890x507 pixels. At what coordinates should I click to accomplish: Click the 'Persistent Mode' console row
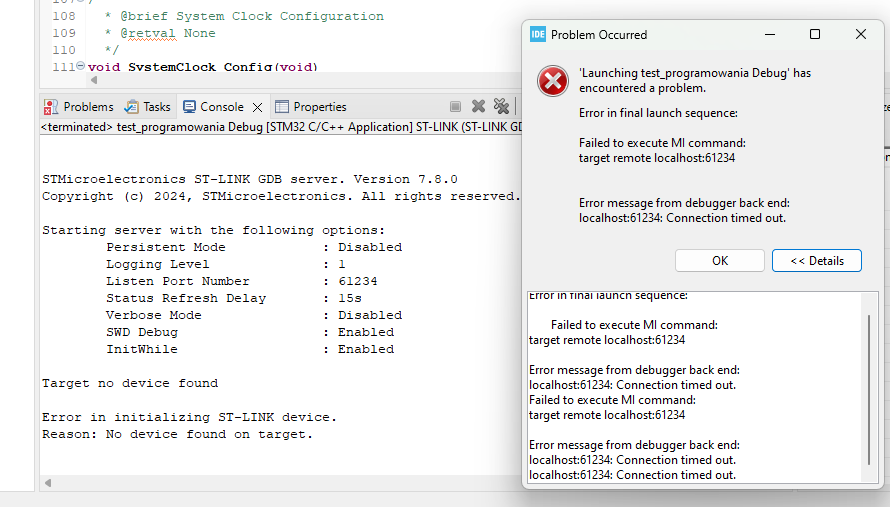click(254, 247)
